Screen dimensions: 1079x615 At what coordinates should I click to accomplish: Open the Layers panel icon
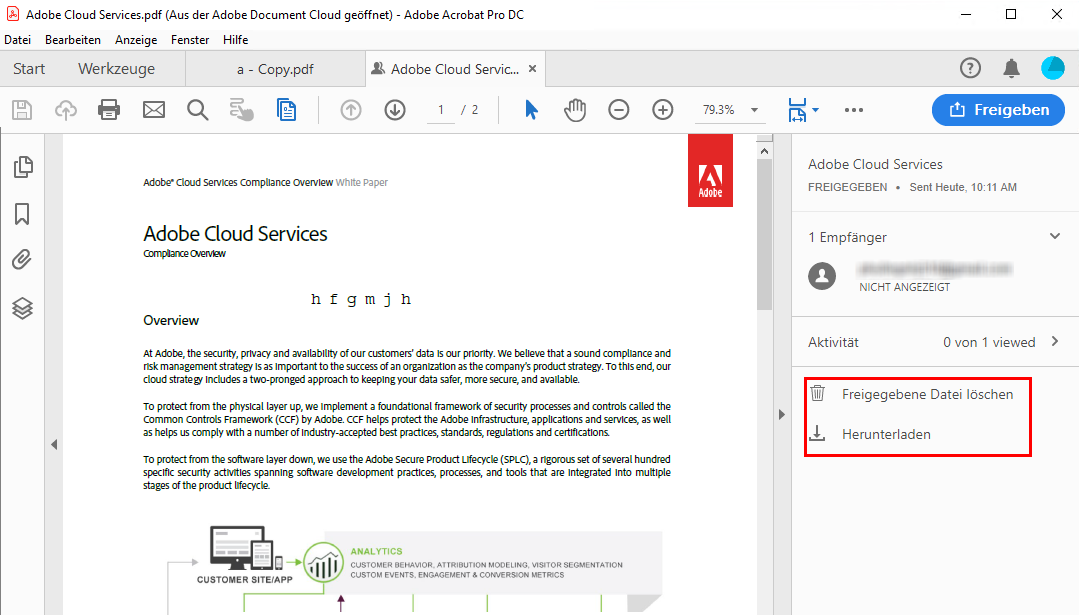pyautogui.click(x=22, y=308)
